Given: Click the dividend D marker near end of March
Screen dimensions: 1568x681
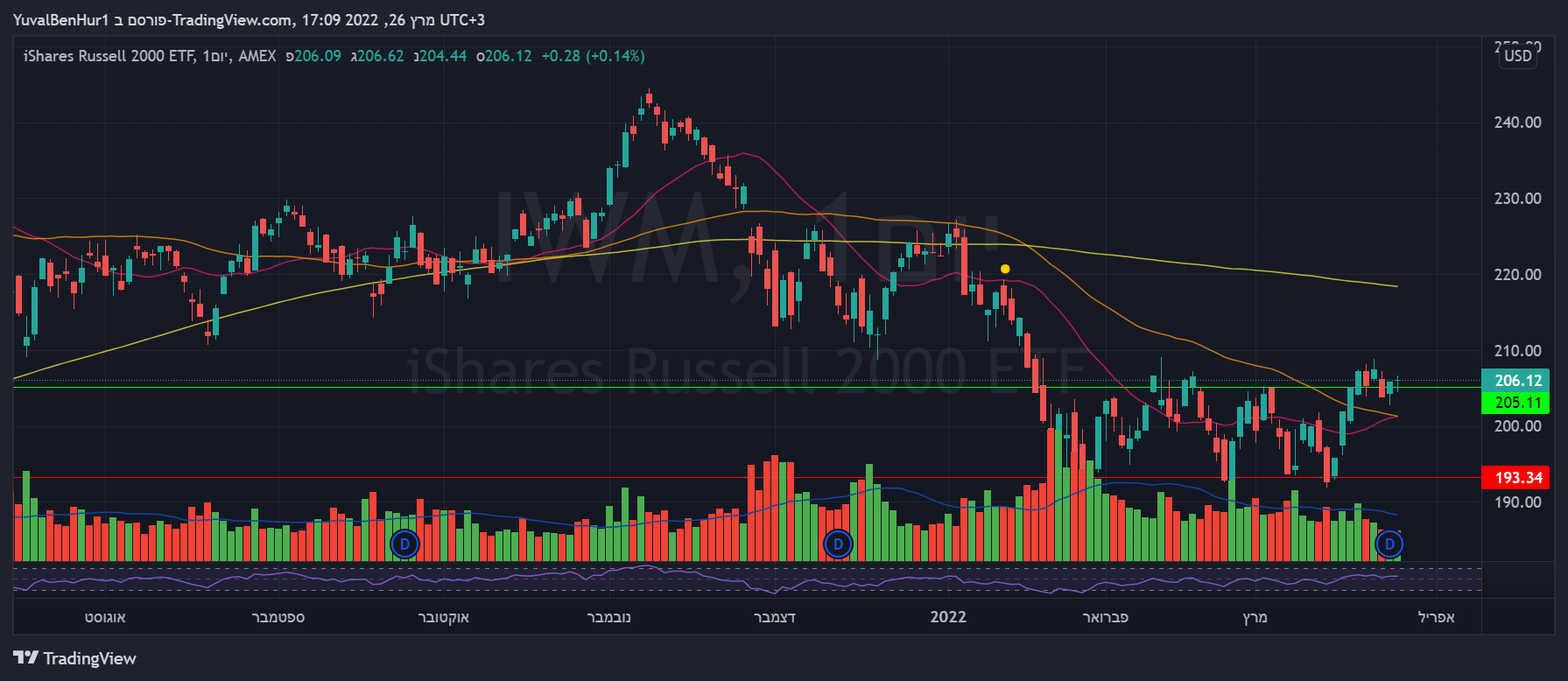Looking at the screenshot, I should pyautogui.click(x=1389, y=544).
